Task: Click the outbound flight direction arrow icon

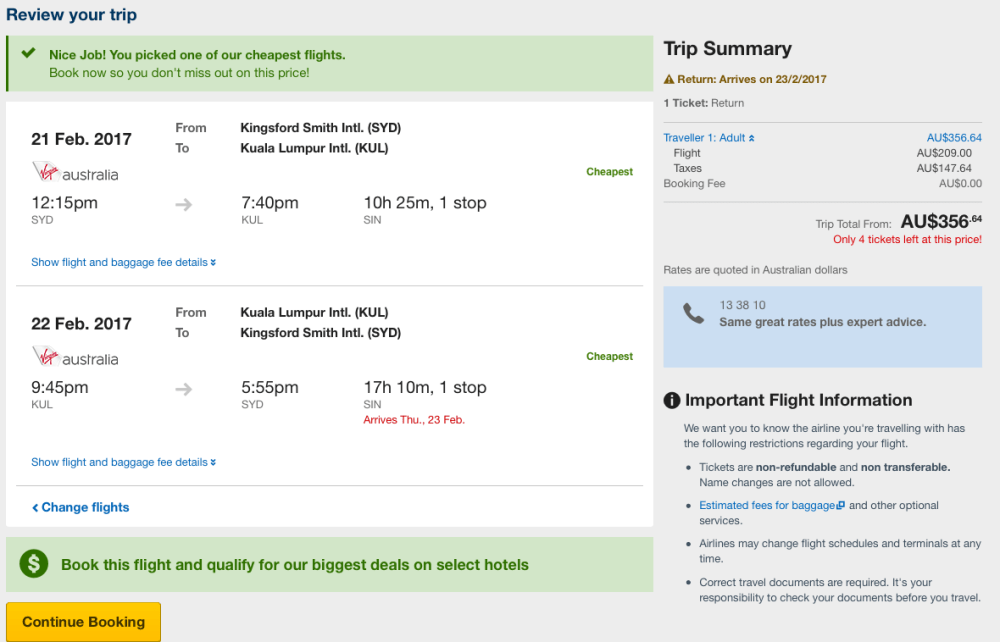Action: (183, 204)
